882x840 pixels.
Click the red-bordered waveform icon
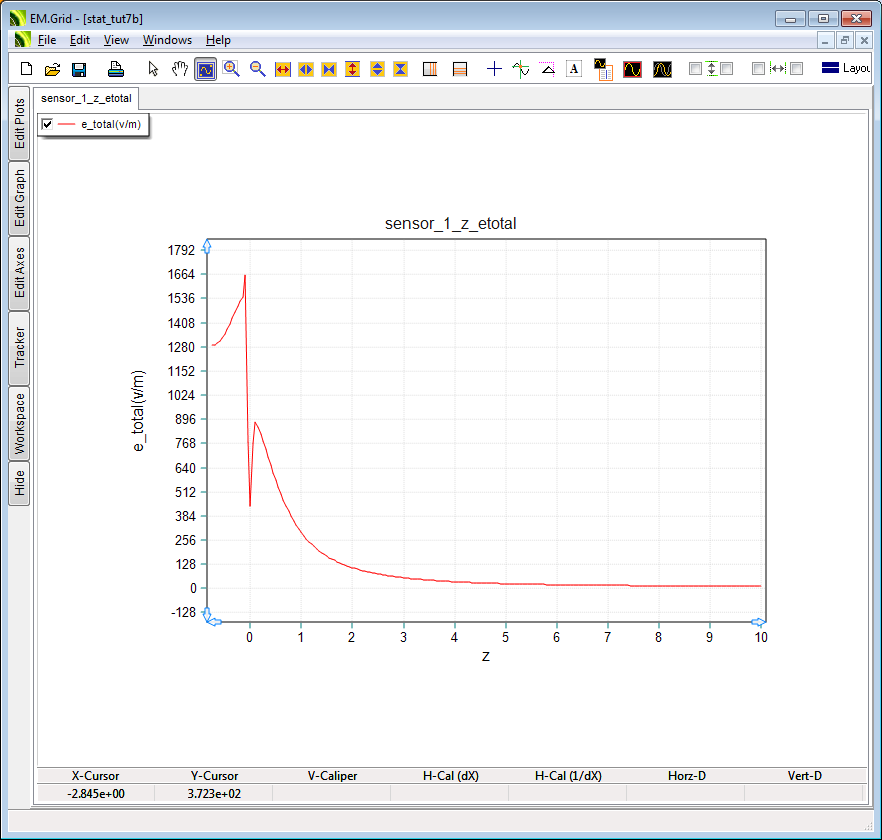point(632,69)
